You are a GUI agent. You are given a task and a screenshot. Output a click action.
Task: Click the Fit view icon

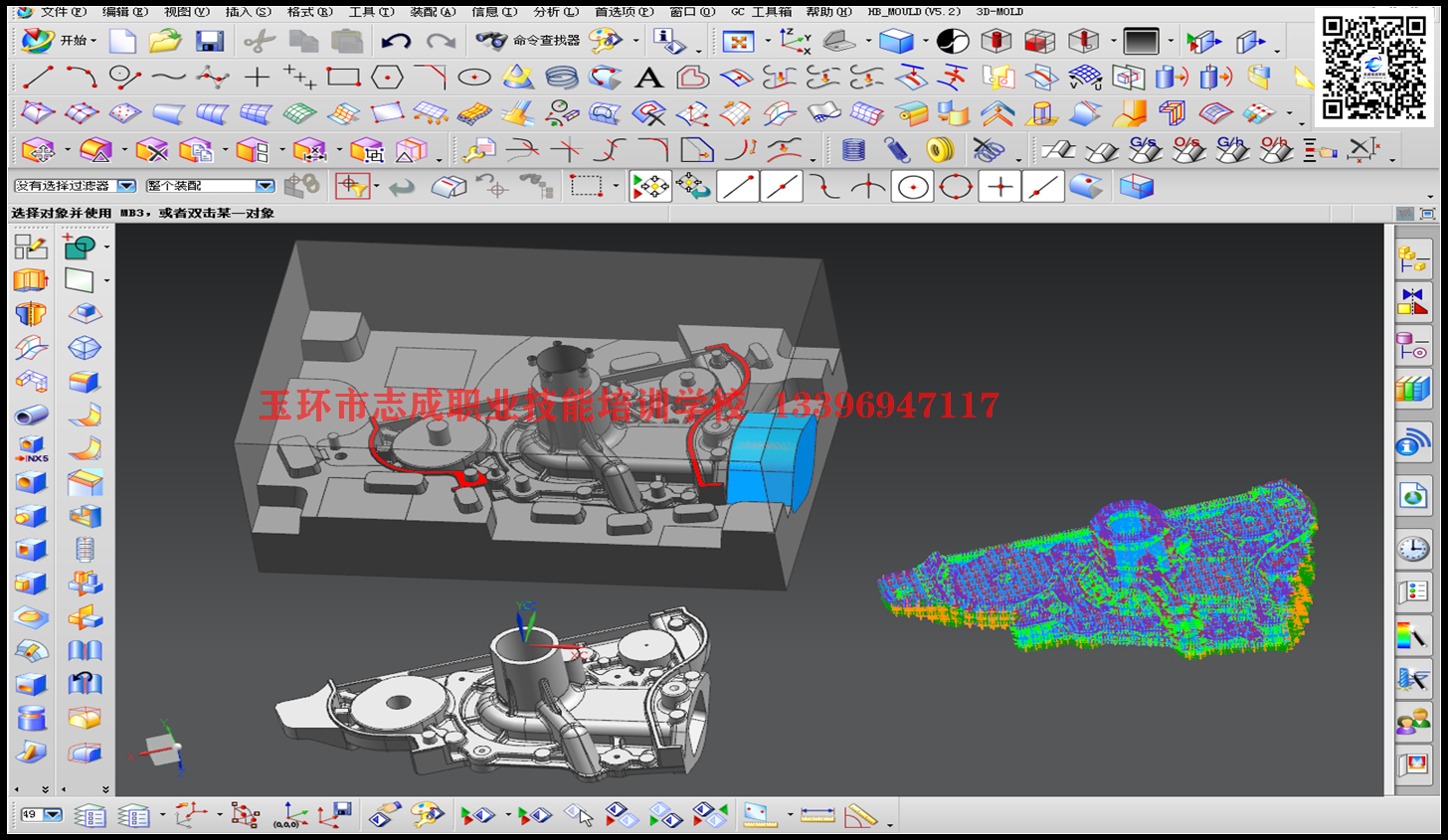738,41
